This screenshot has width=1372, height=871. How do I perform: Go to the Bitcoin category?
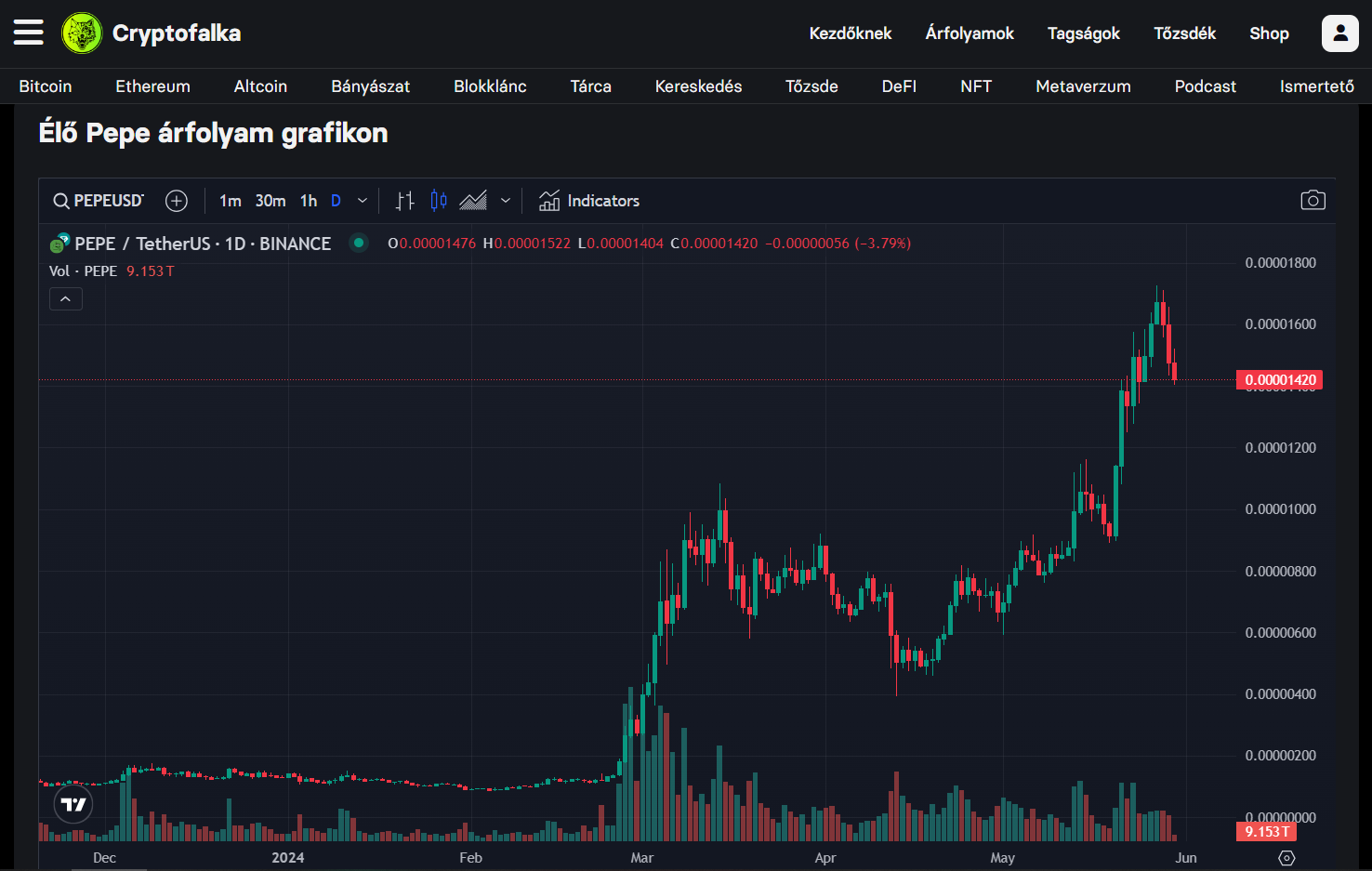tap(46, 86)
